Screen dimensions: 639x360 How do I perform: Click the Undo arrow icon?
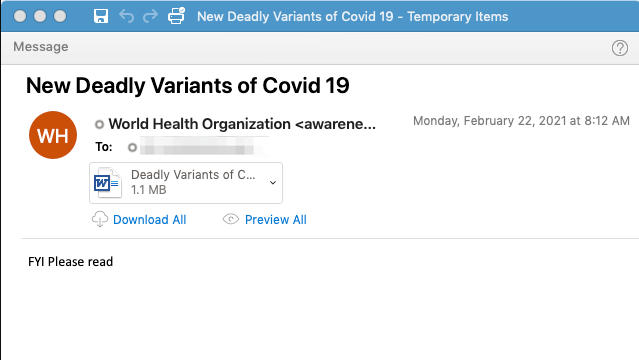[126, 16]
